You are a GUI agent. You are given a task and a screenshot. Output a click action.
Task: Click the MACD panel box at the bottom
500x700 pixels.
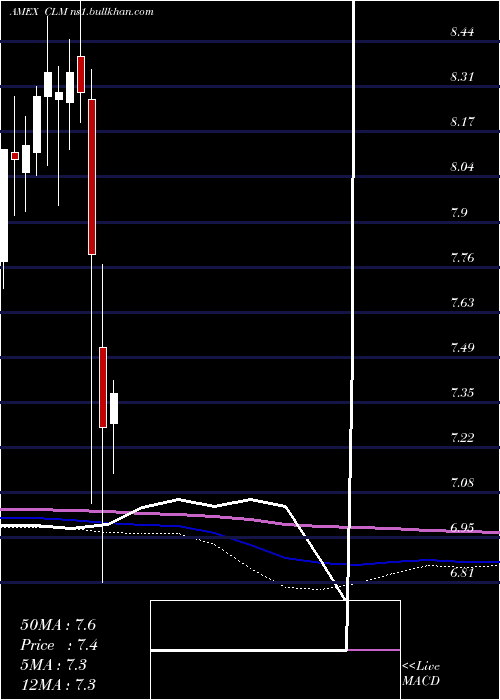pos(275,650)
